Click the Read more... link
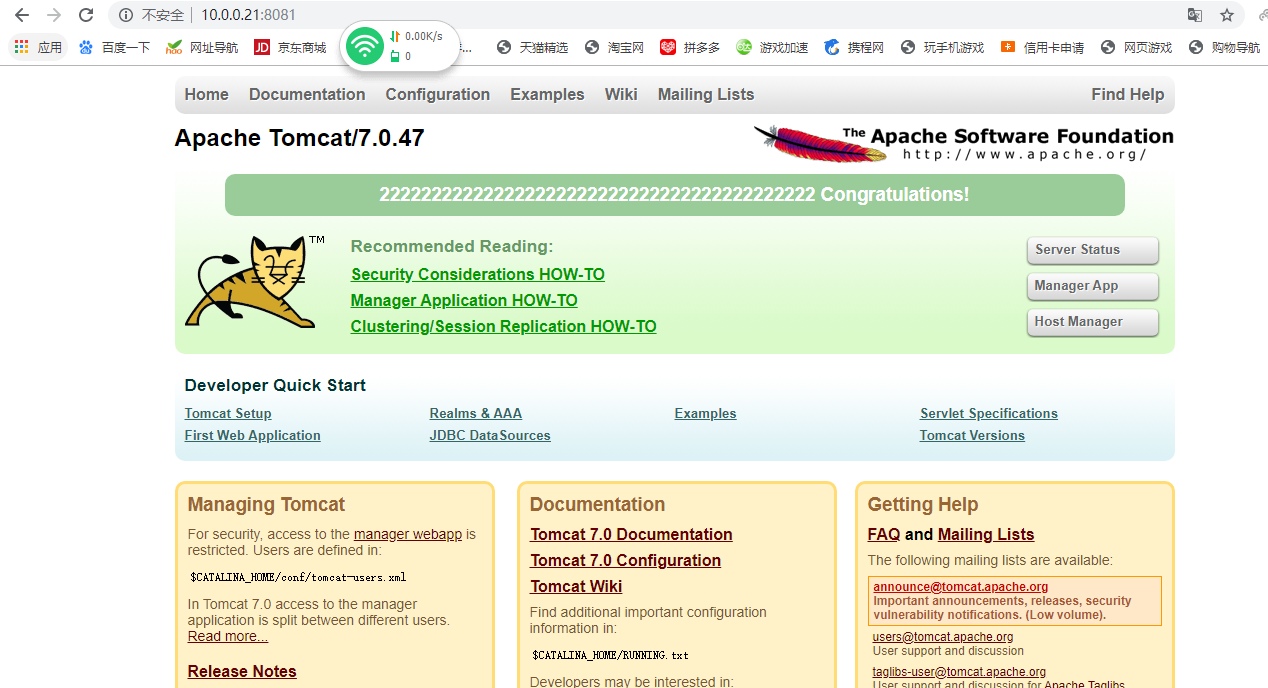The width and height of the screenshot is (1268, 688). (x=228, y=636)
